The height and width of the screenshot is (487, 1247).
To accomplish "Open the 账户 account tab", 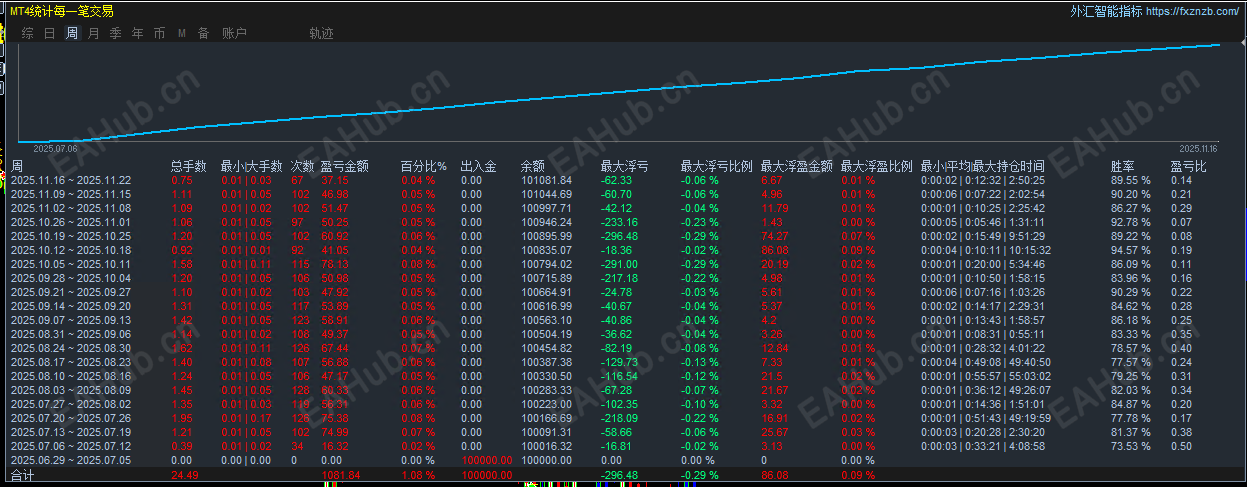I will click(x=234, y=33).
